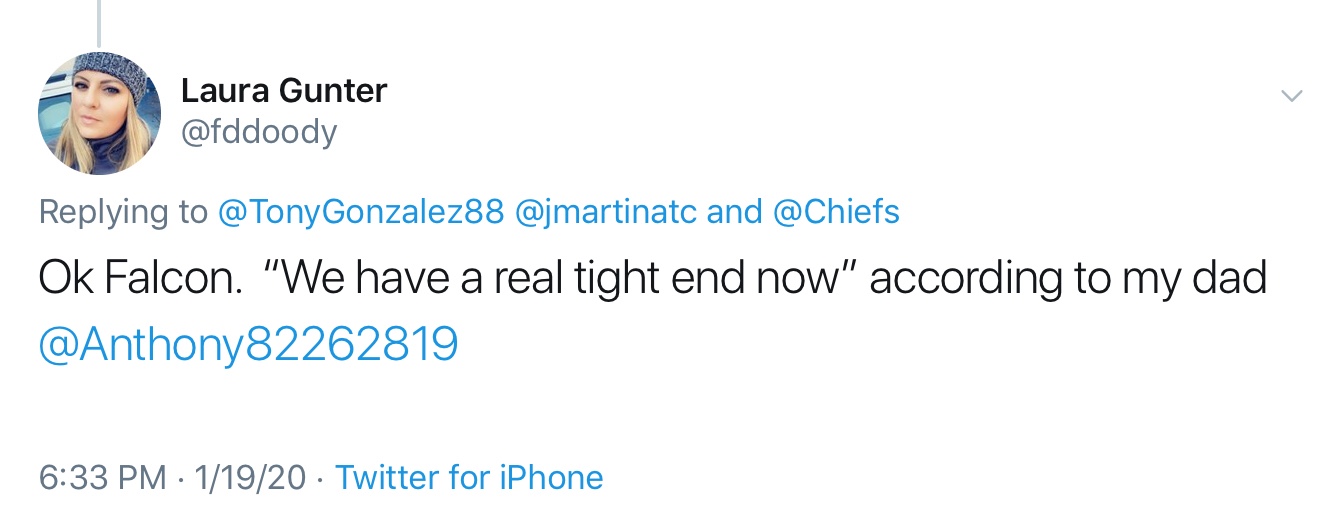Click the @Anthony82262819 mention

click(x=248, y=344)
